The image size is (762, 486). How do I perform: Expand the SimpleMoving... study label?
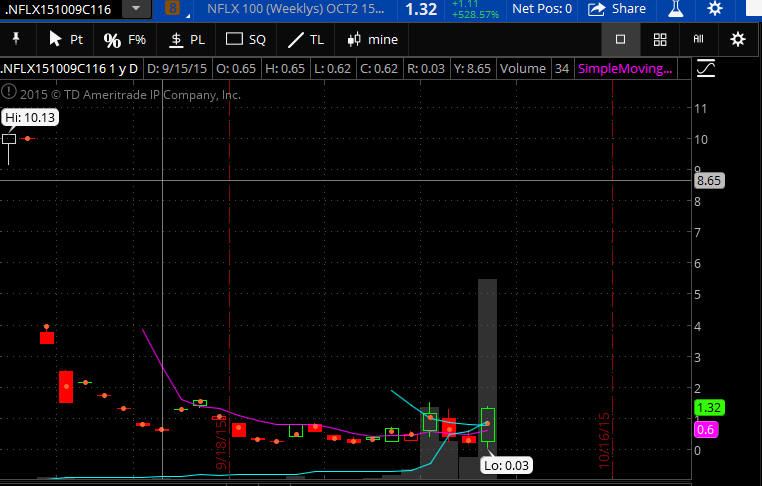click(625, 69)
